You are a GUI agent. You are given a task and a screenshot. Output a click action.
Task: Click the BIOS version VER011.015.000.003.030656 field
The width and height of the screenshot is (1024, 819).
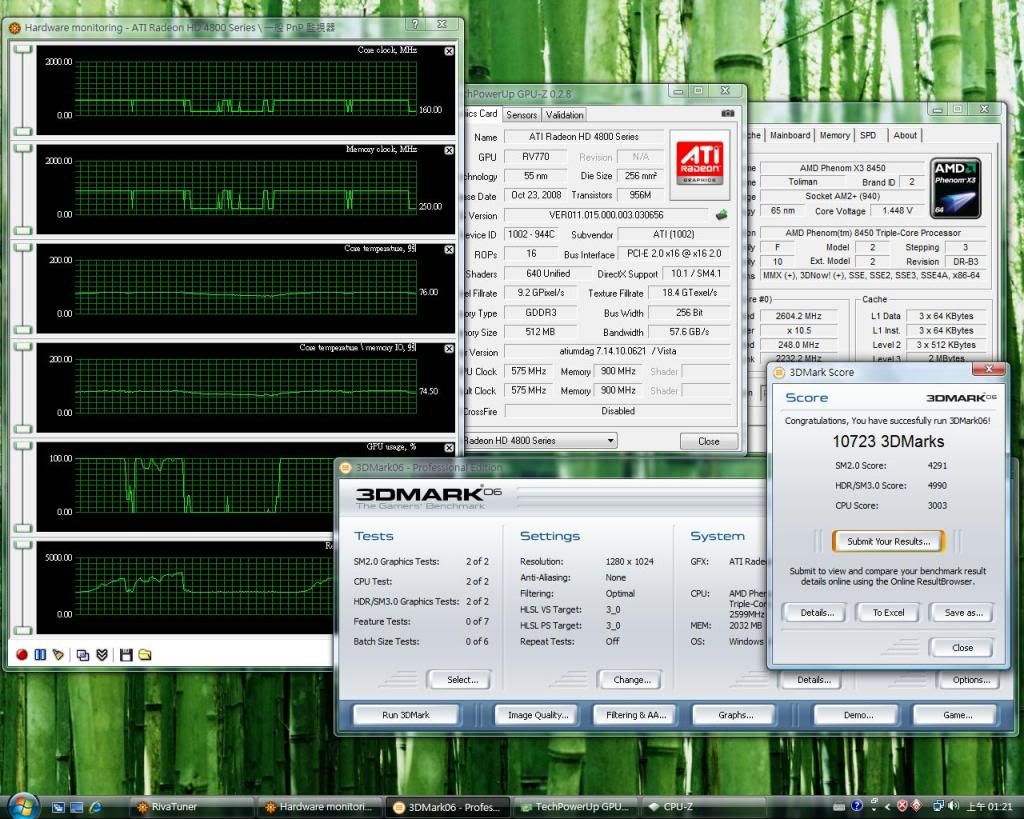tap(606, 215)
